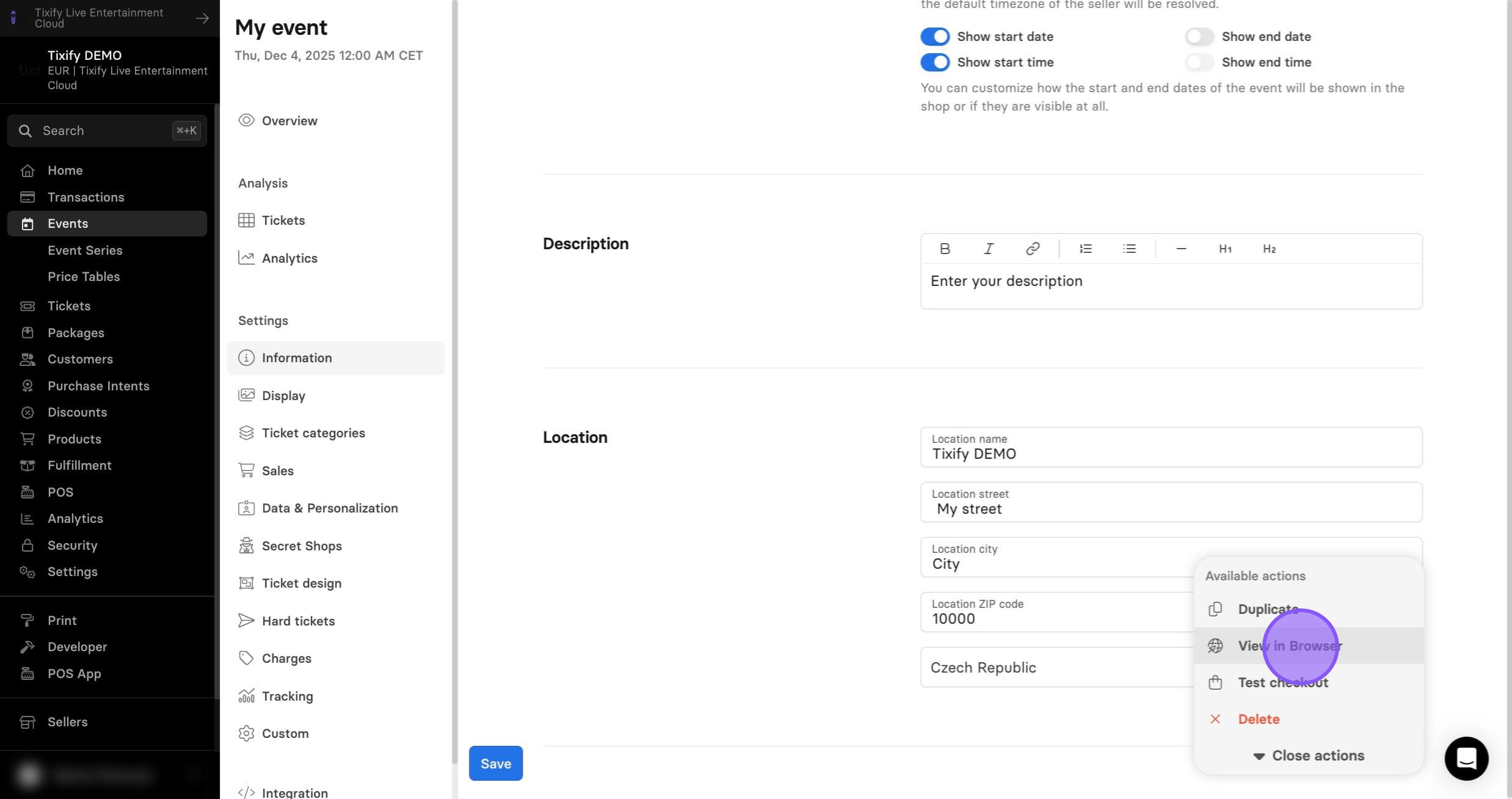Click the Location street field
Screen dimensions: 1512x799
(1171, 502)
